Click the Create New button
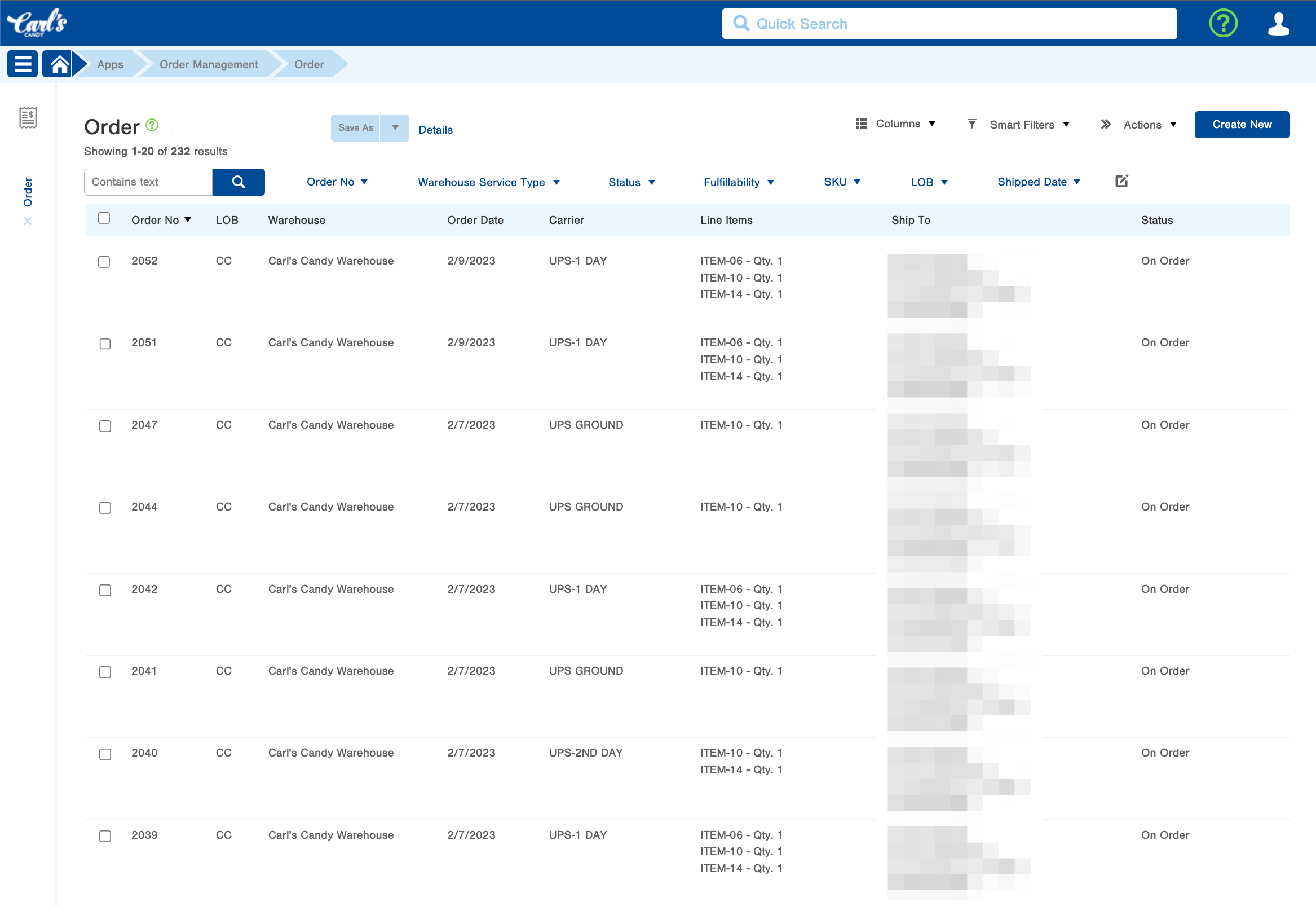This screenshot has width=1316, height=906. 1242,124
